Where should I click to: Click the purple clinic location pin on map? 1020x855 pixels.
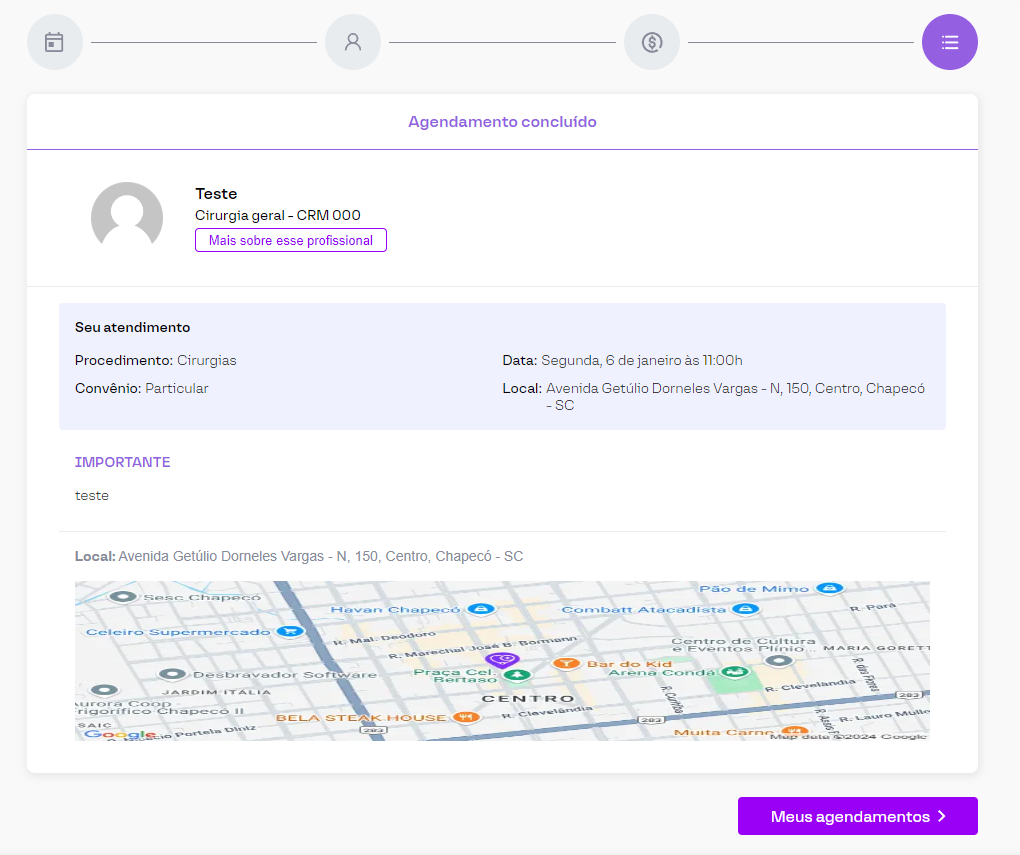coord(503,659)
